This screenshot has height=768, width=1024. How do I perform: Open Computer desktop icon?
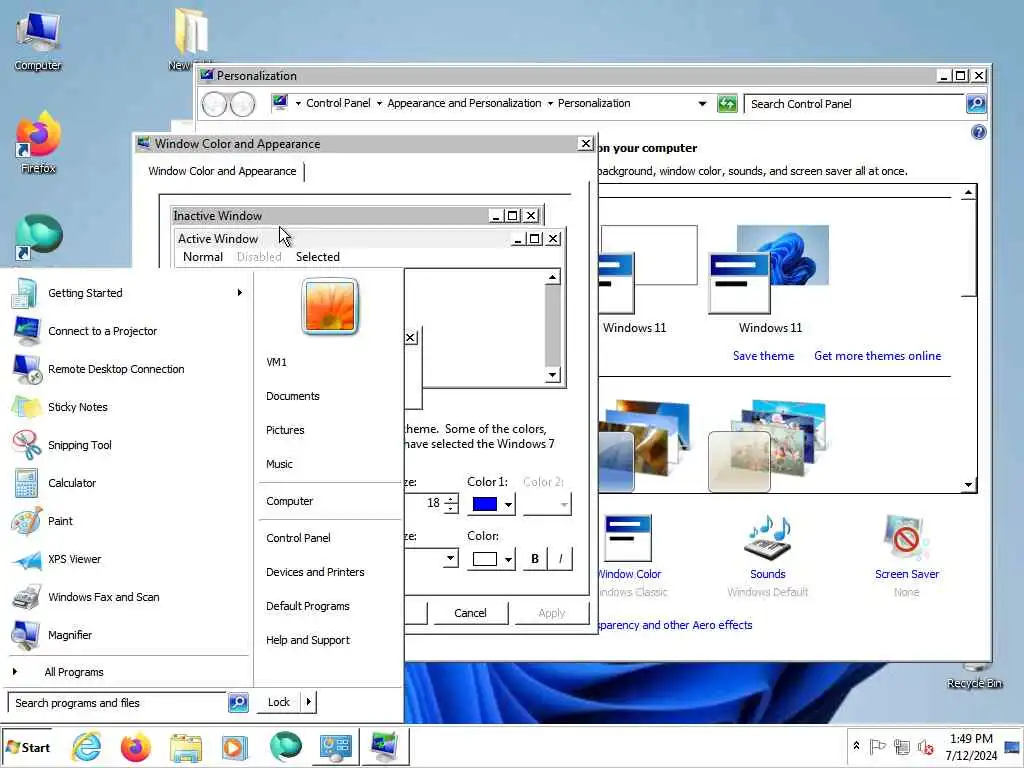tap(38, 41)
